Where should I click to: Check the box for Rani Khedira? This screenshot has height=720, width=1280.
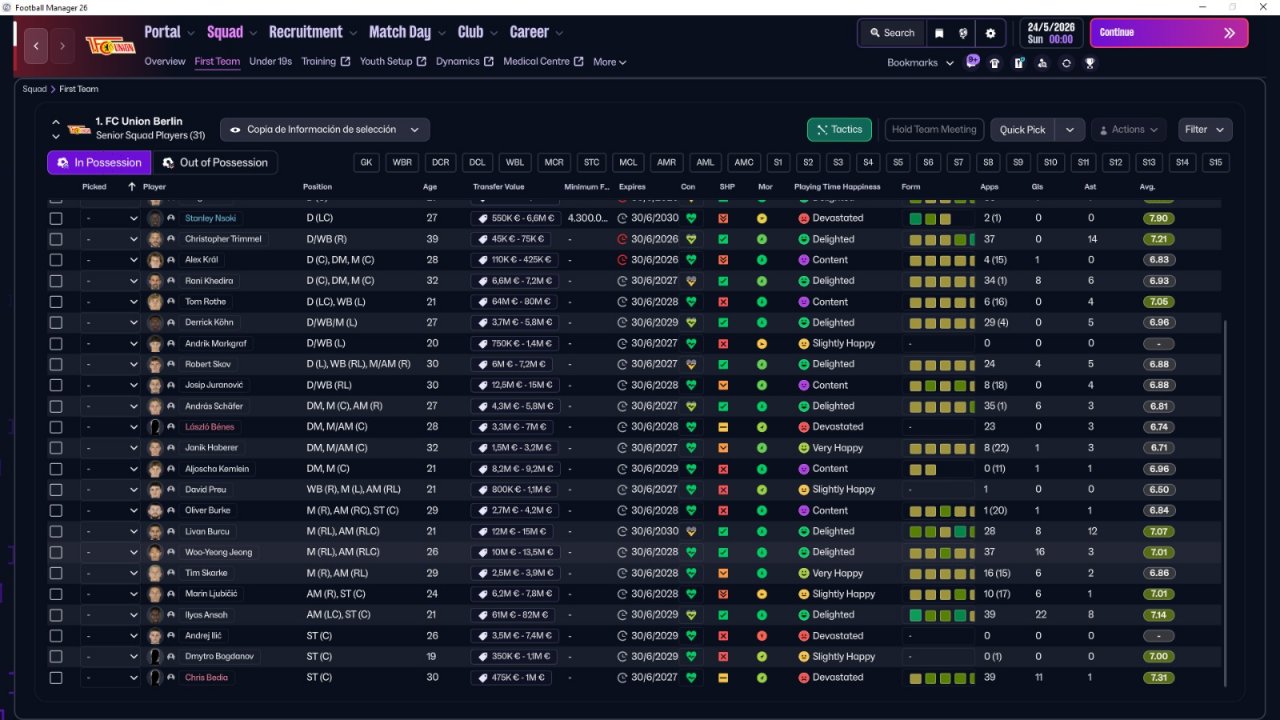click(x=56, y=281)
